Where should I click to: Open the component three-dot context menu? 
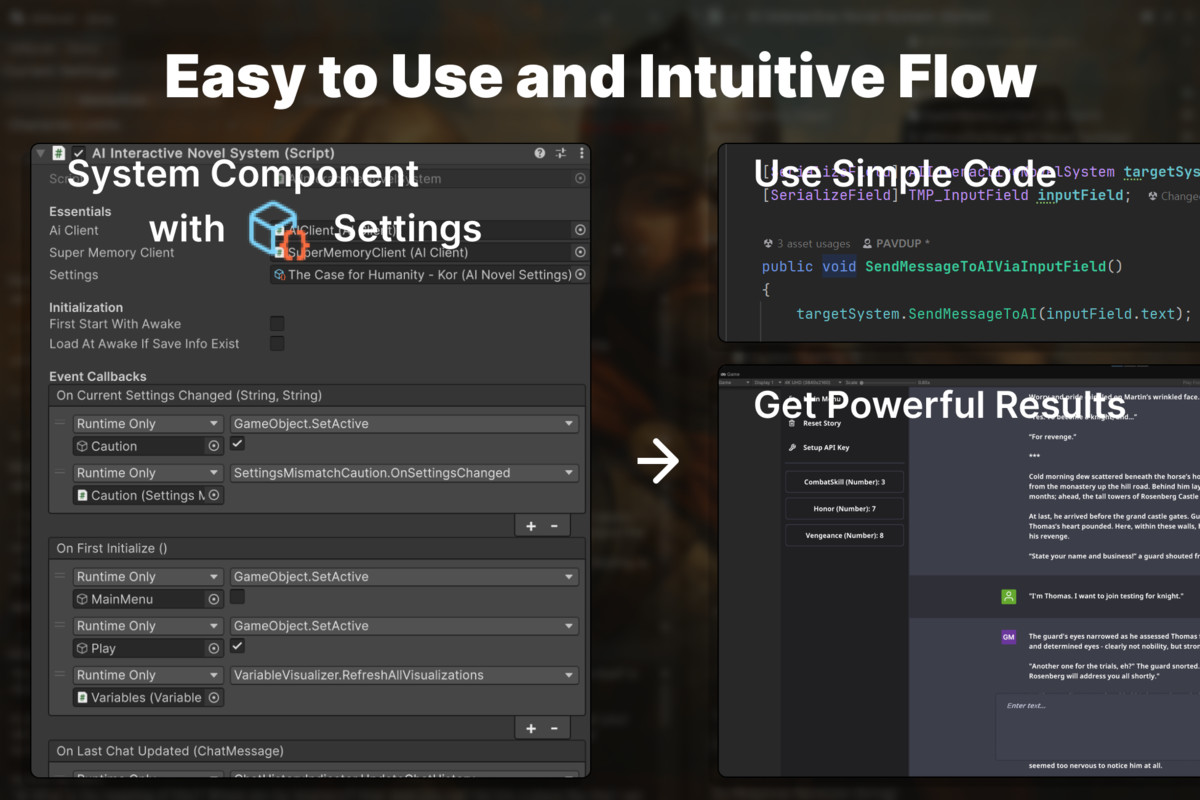point(581,153)
